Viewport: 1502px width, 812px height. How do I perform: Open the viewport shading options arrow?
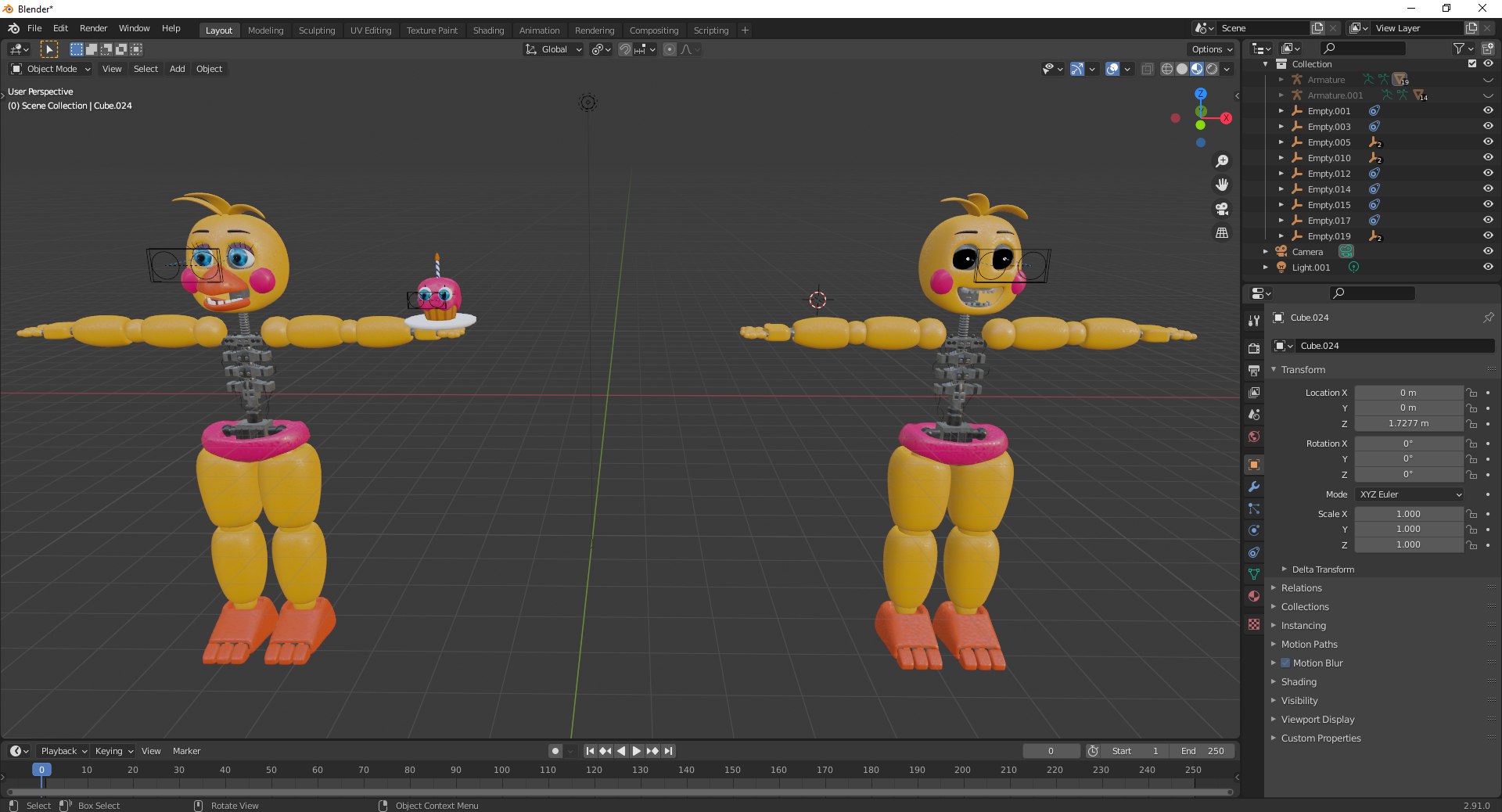(x=1227, y=69)
